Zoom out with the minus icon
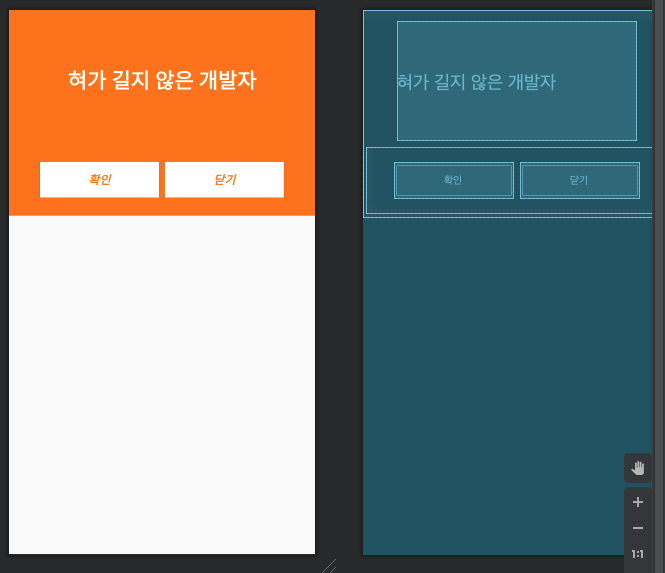The image size is (665, 573). tap(637, 528)
